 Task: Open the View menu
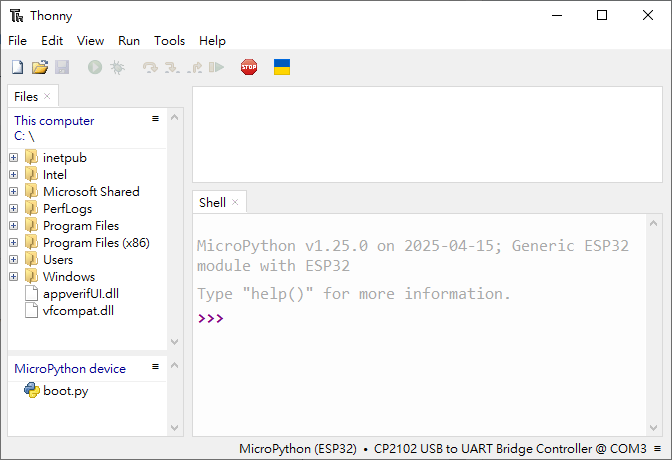pos(90,41)
